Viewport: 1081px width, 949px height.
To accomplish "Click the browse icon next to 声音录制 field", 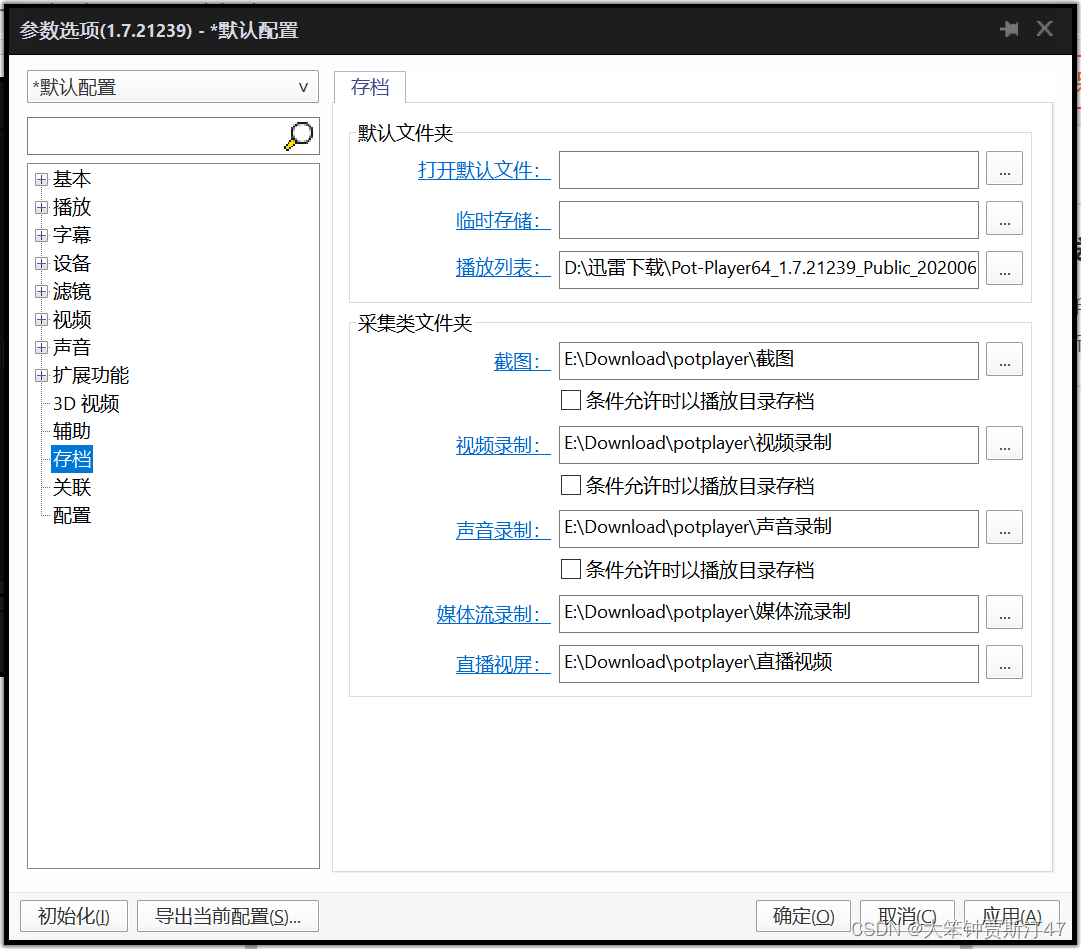I will coord(1004,528).
